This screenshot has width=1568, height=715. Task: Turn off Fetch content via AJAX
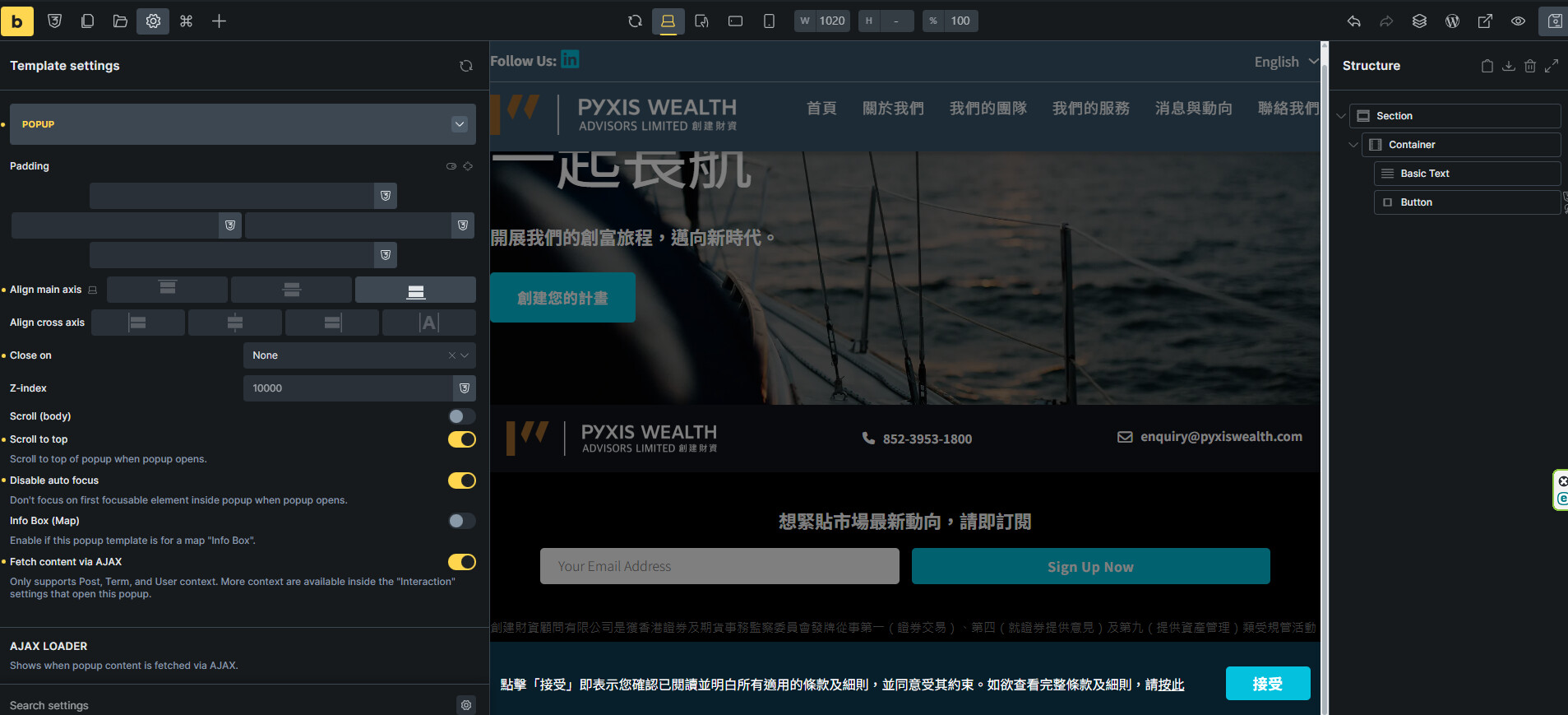pyautogui.click(x=461, y=562)
